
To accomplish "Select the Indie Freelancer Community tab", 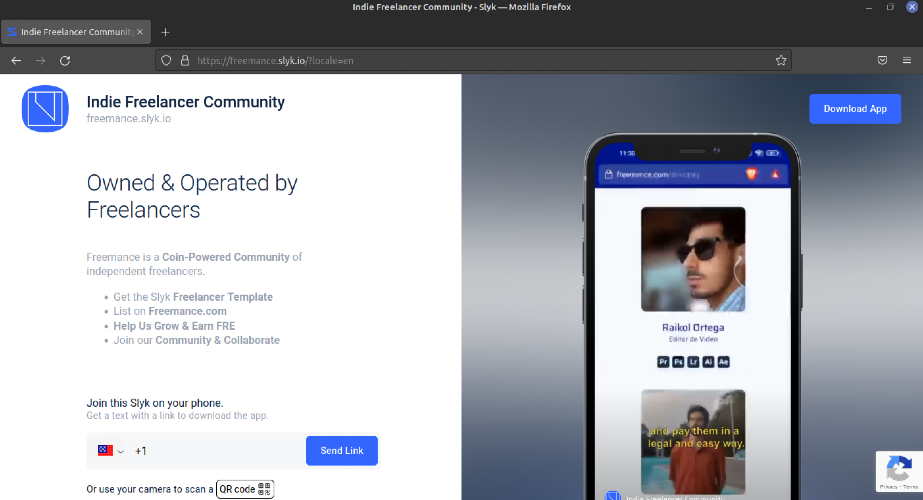I will coord(76,32).
